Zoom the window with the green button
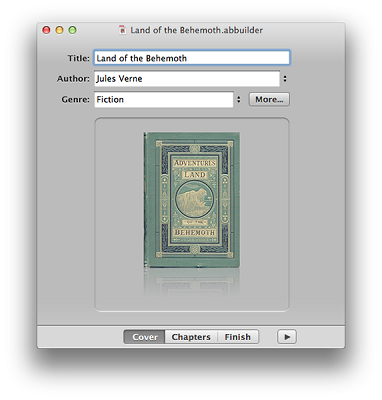382x400 pixels. coord(72,30)
